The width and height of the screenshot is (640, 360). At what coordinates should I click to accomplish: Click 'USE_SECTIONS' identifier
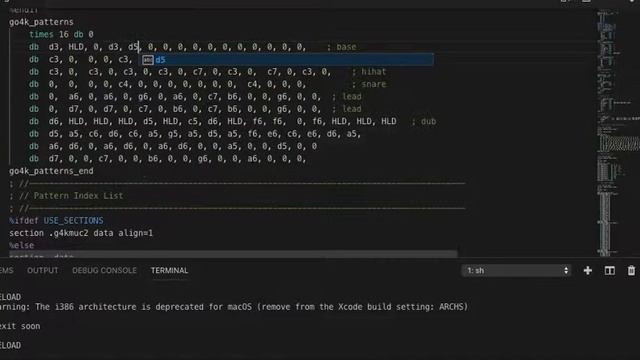click(73, 220)
